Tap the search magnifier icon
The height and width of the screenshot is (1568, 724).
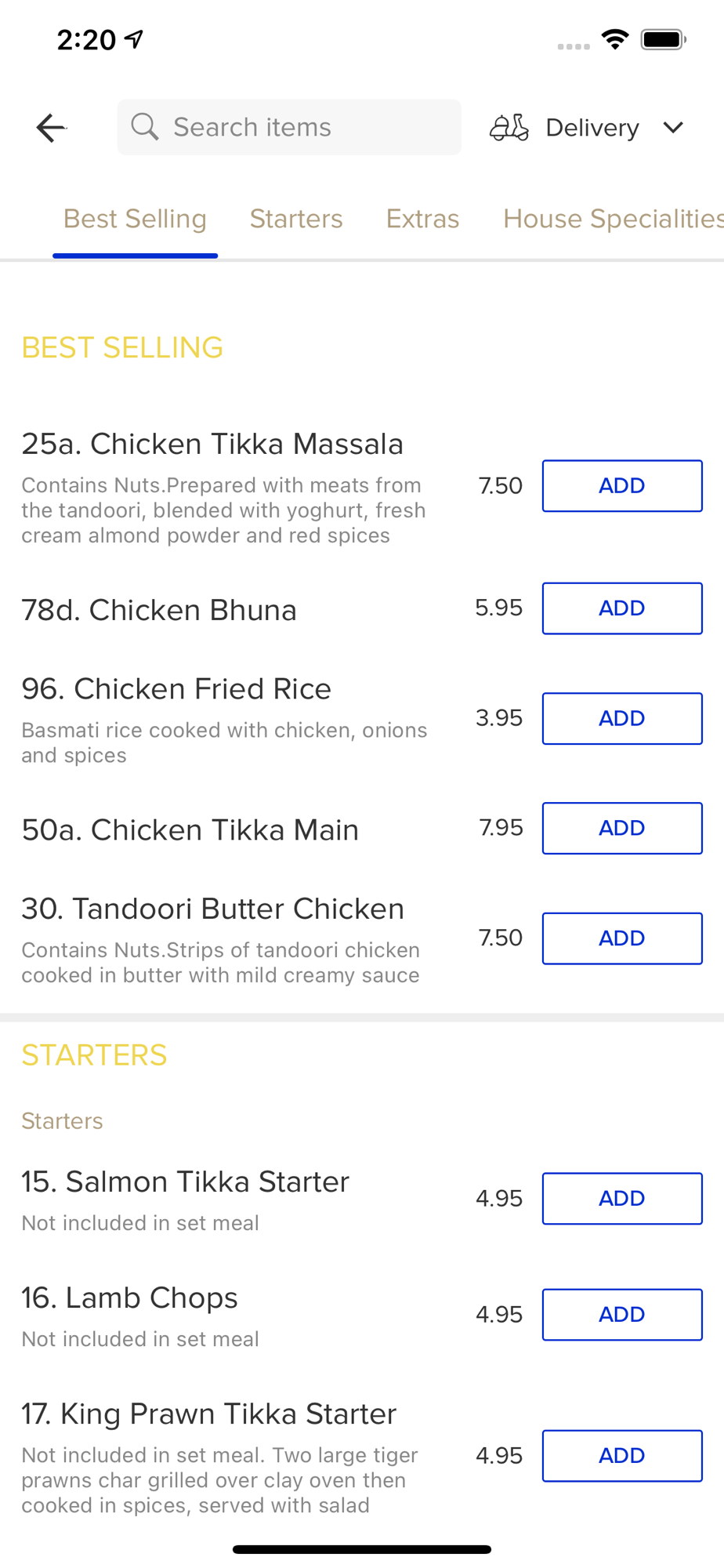145,126
